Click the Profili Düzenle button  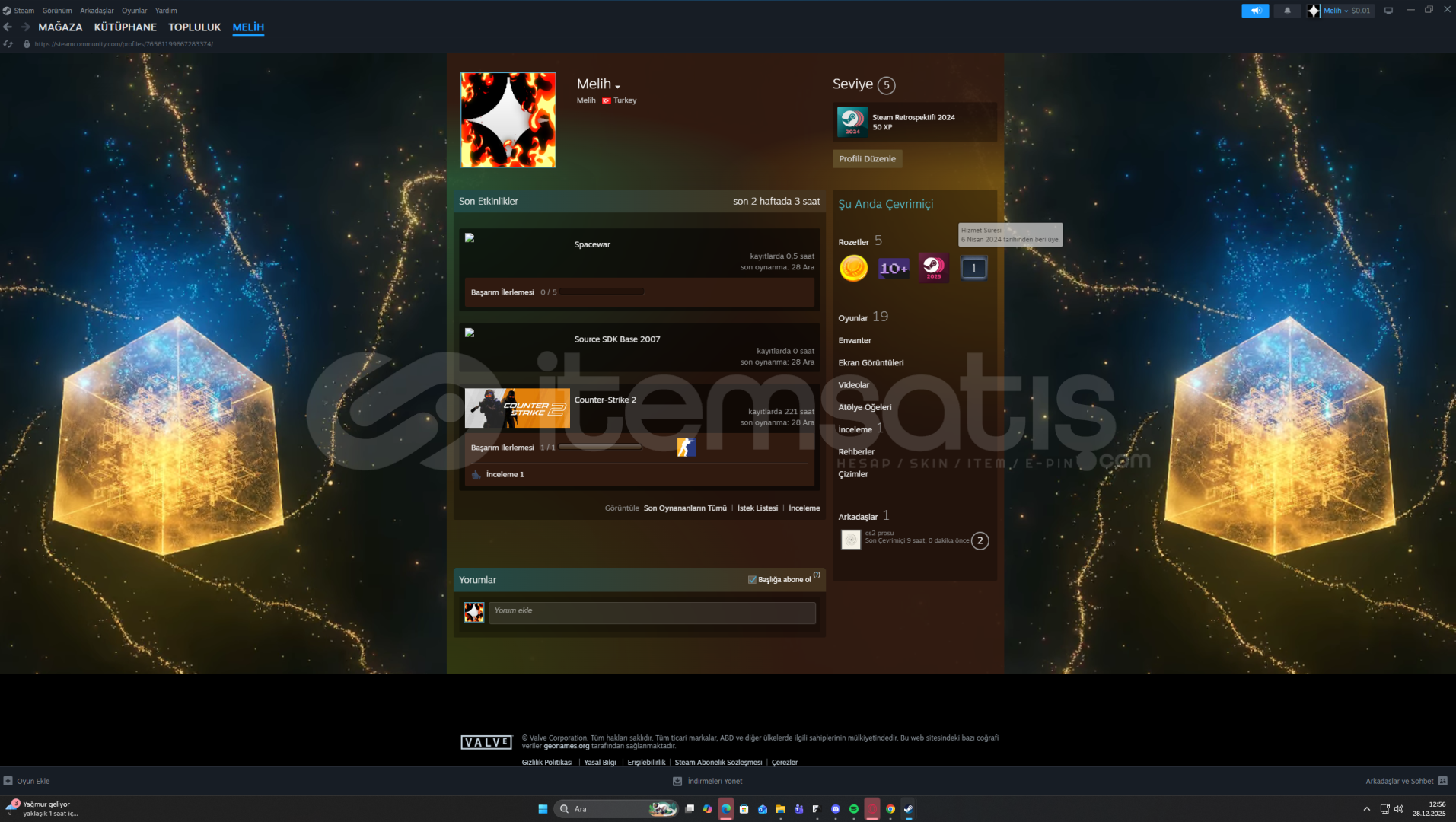point(867,158)
